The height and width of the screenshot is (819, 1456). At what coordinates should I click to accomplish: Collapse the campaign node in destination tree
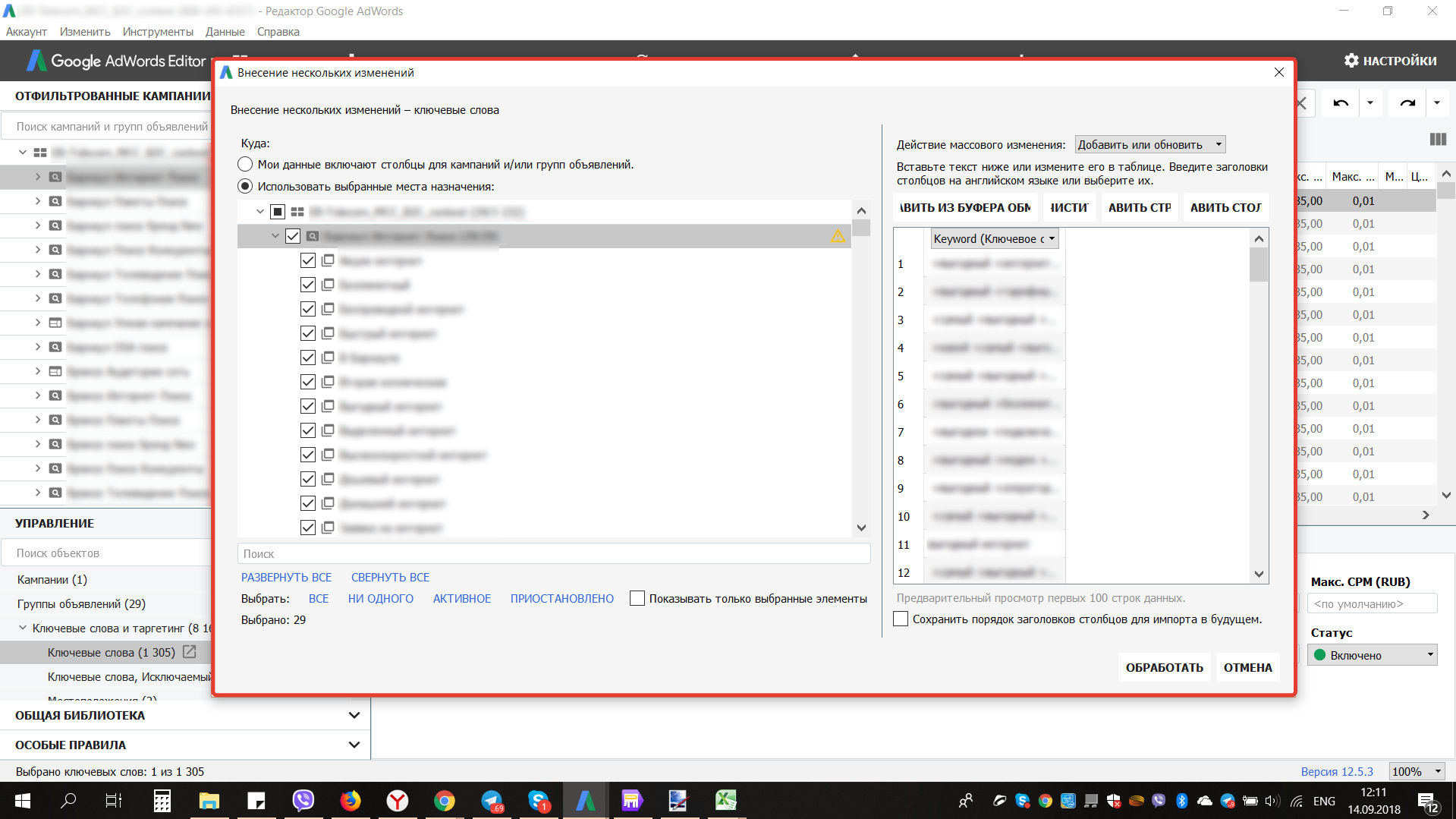pos(275,236)
